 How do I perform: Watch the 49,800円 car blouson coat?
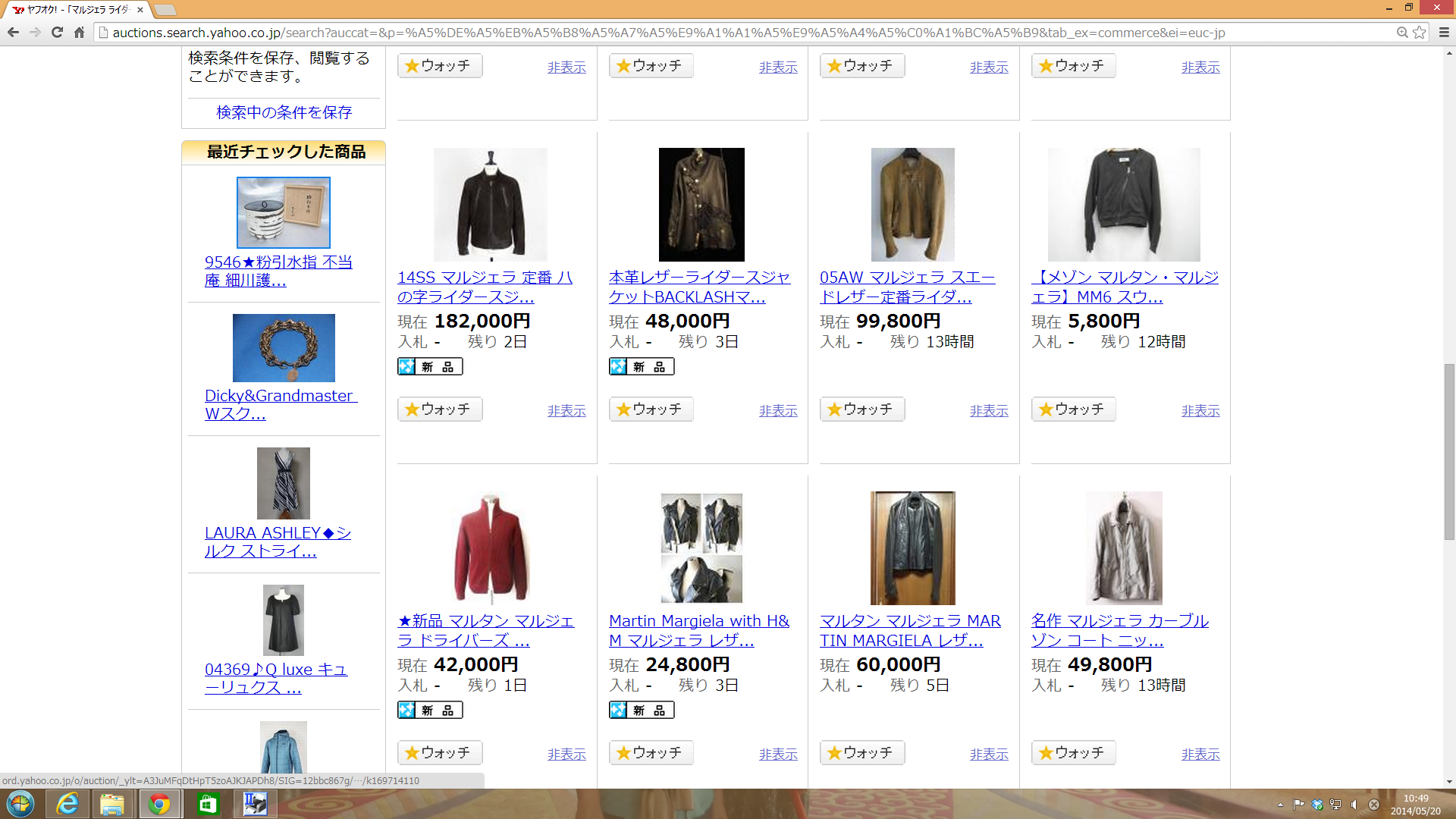point(1074,753)
